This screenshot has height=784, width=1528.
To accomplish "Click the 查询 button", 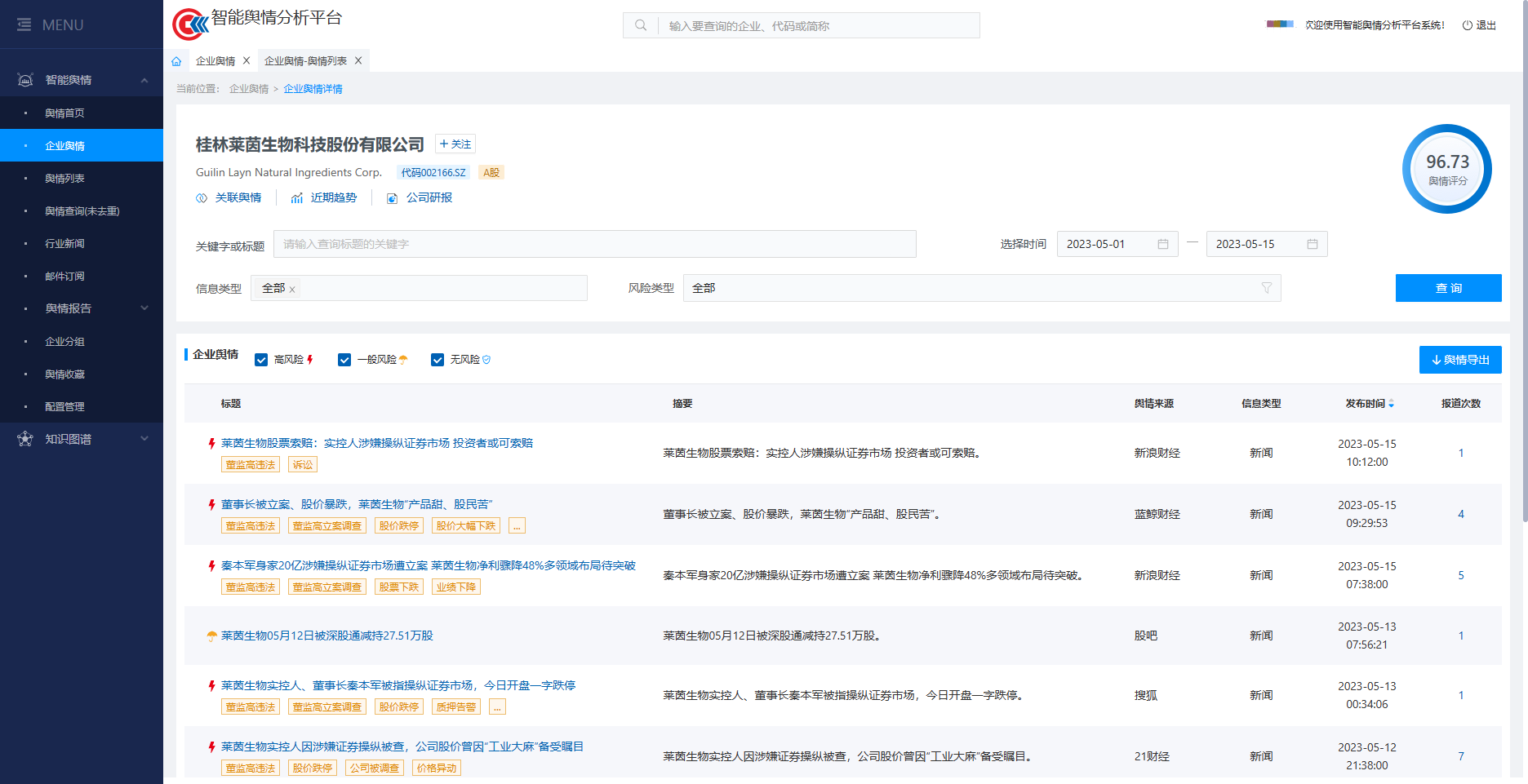I will pos(1449,288).
